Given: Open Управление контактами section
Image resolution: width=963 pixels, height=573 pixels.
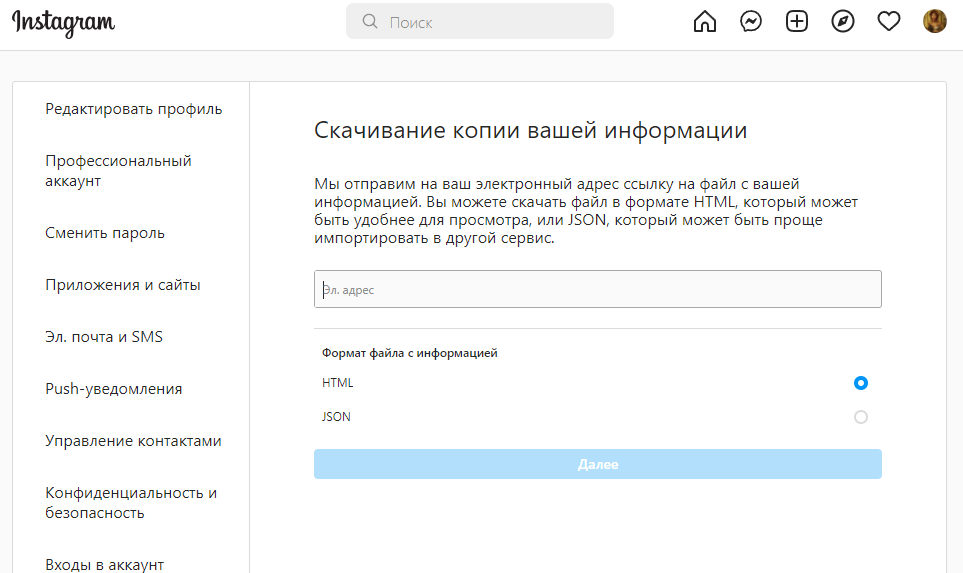Looking at the screenshot, I should click(x=133, y=441).
